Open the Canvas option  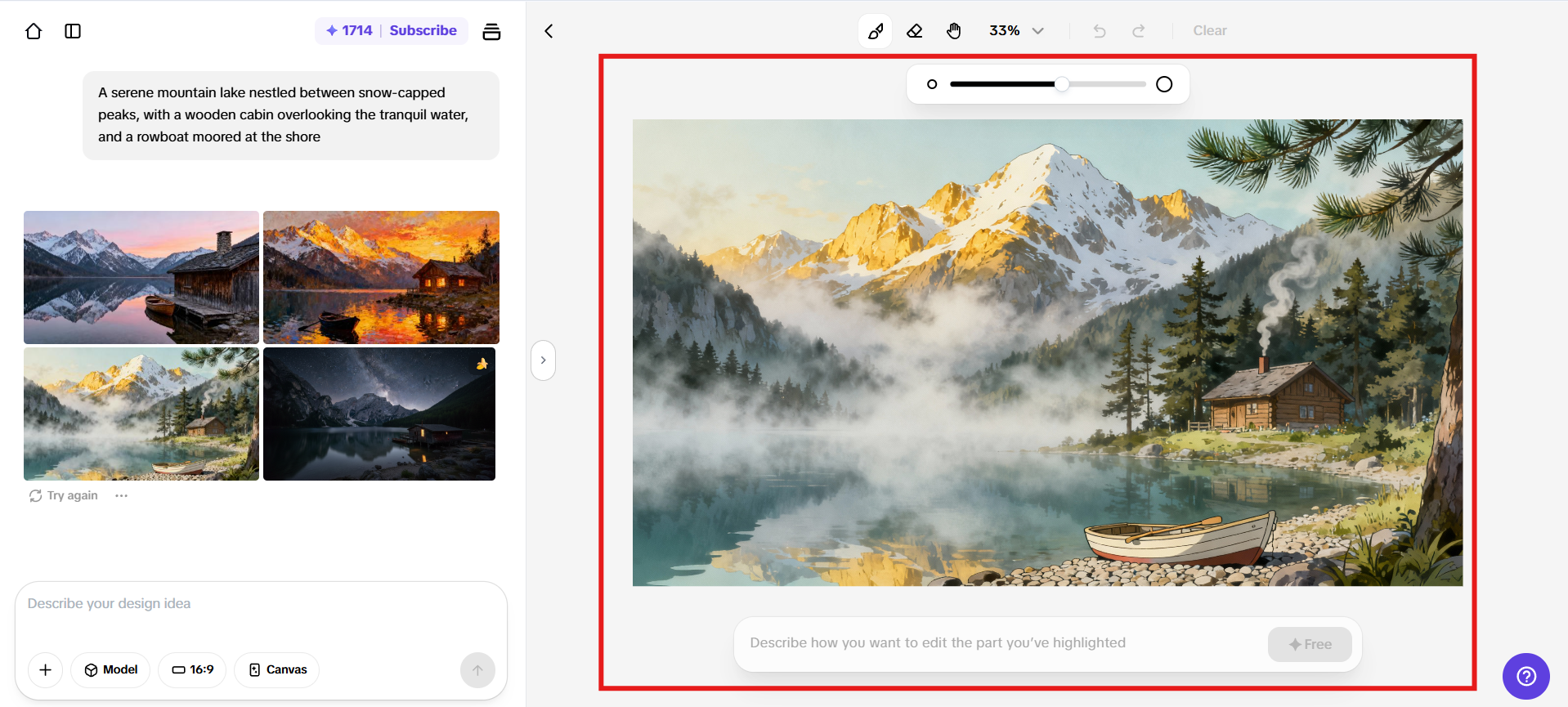coord(277,670)
